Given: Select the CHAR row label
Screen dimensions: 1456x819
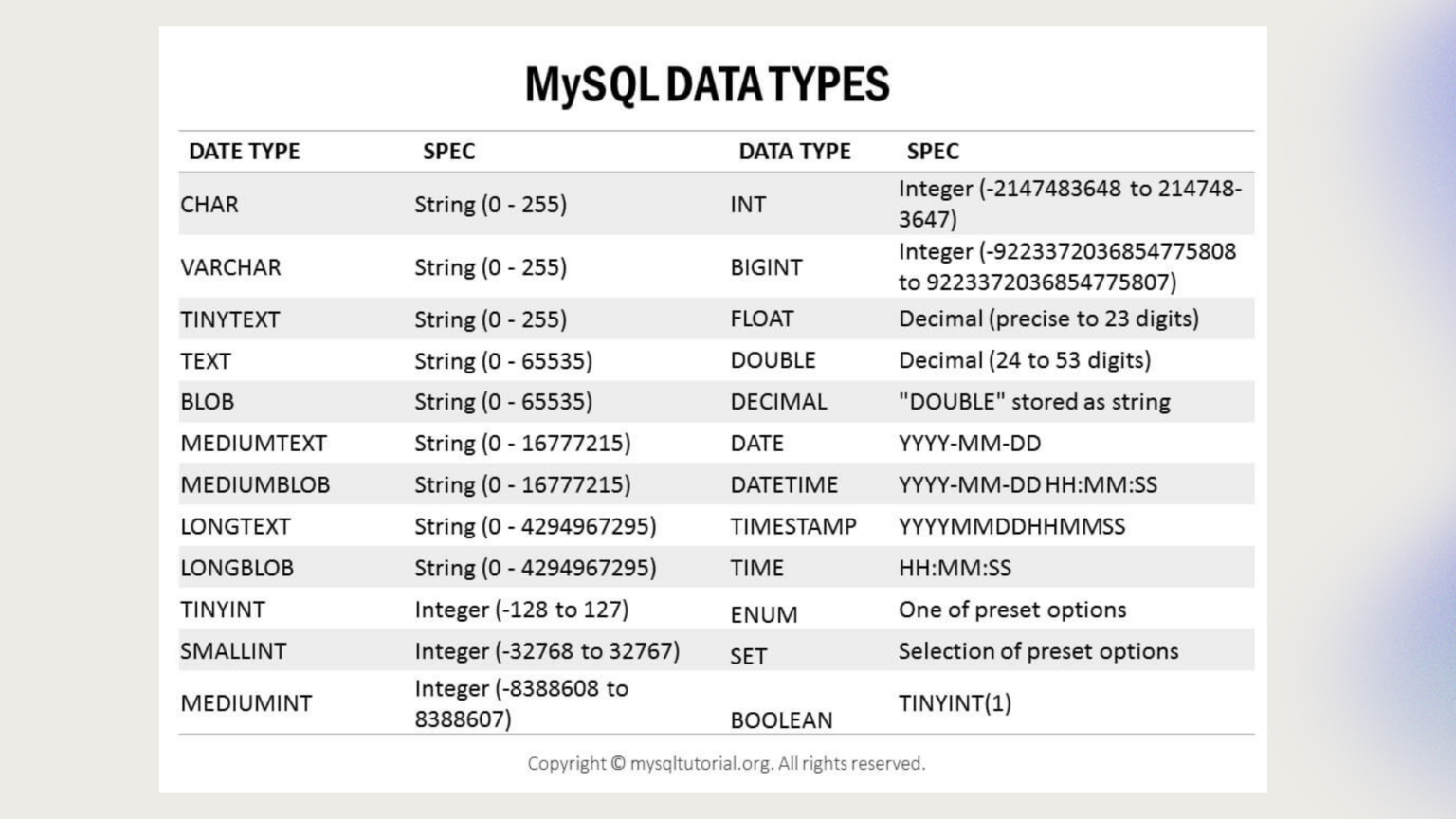Looking at the screenshot, I should coord(209,205).
